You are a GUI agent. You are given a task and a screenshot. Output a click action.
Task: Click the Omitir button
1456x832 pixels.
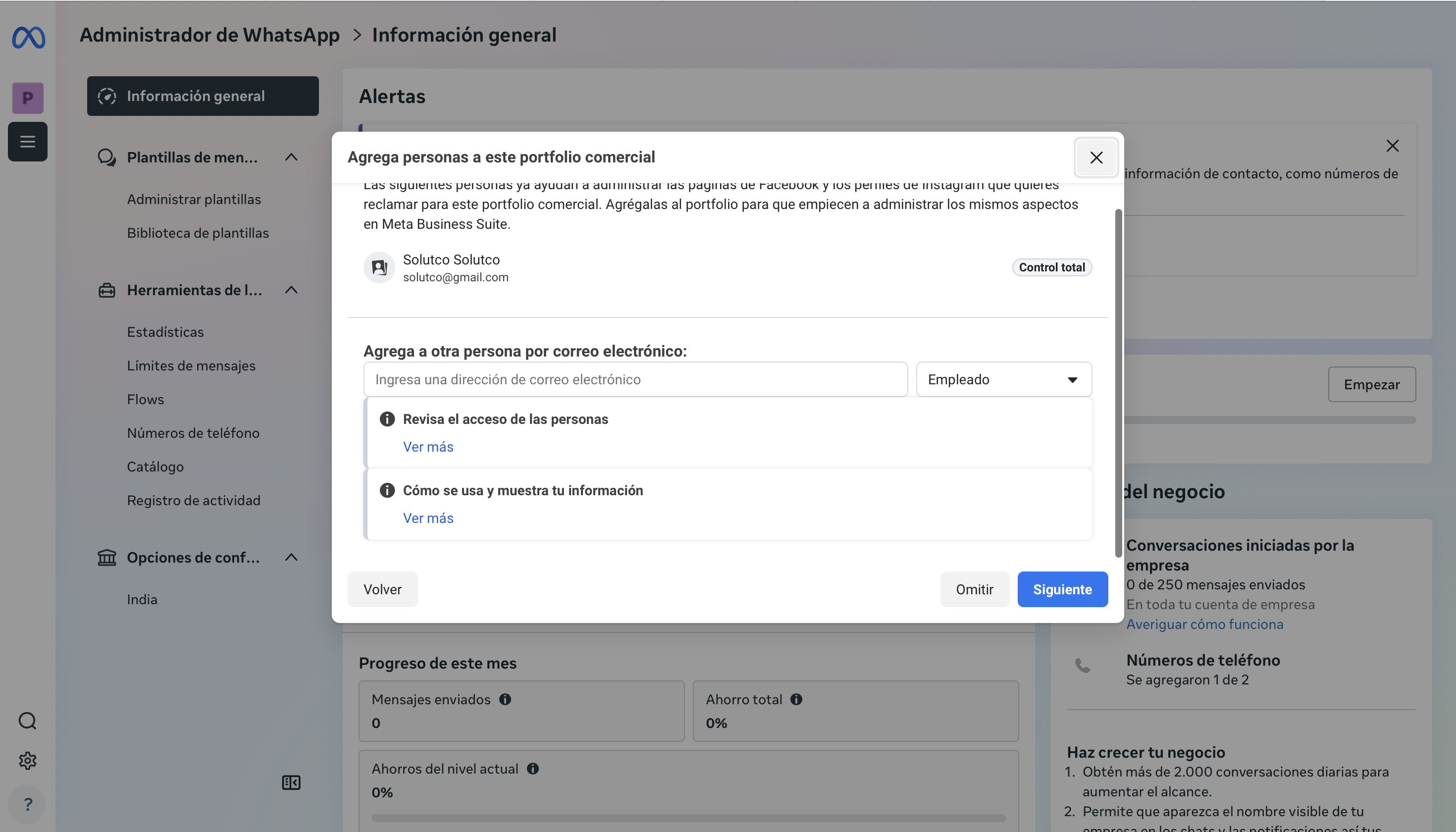tap(974, 589)
